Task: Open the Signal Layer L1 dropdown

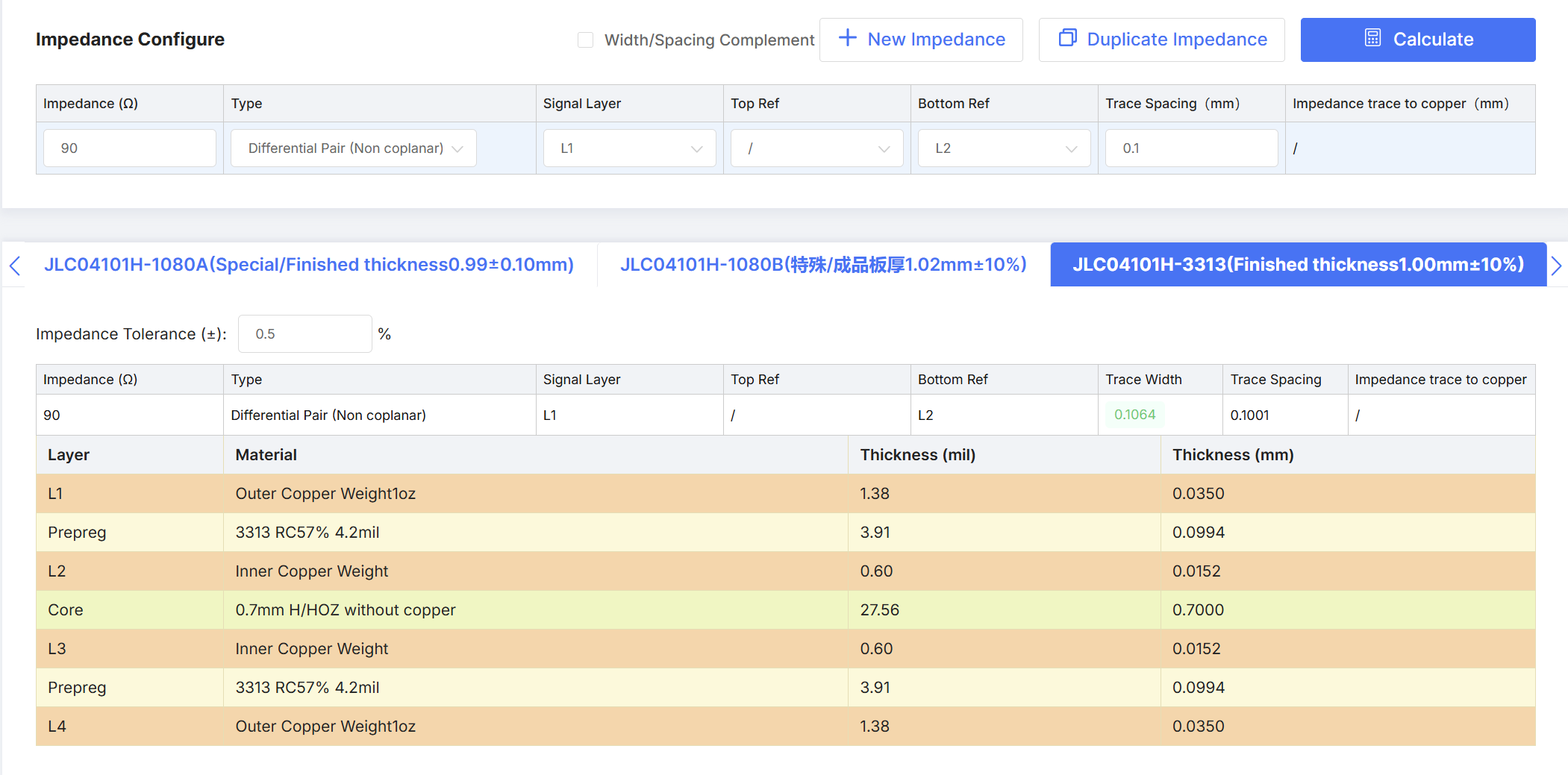Action: pos(629,148)
